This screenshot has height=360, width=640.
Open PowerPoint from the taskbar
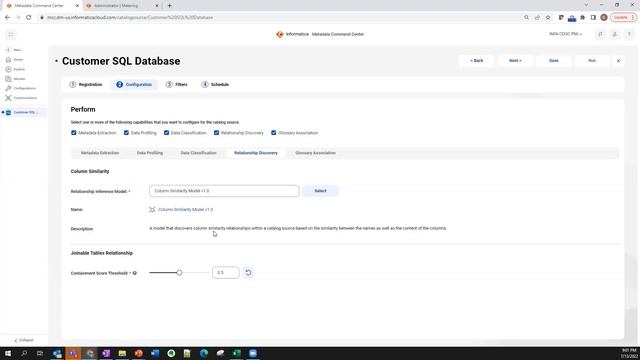coord(139,353)
